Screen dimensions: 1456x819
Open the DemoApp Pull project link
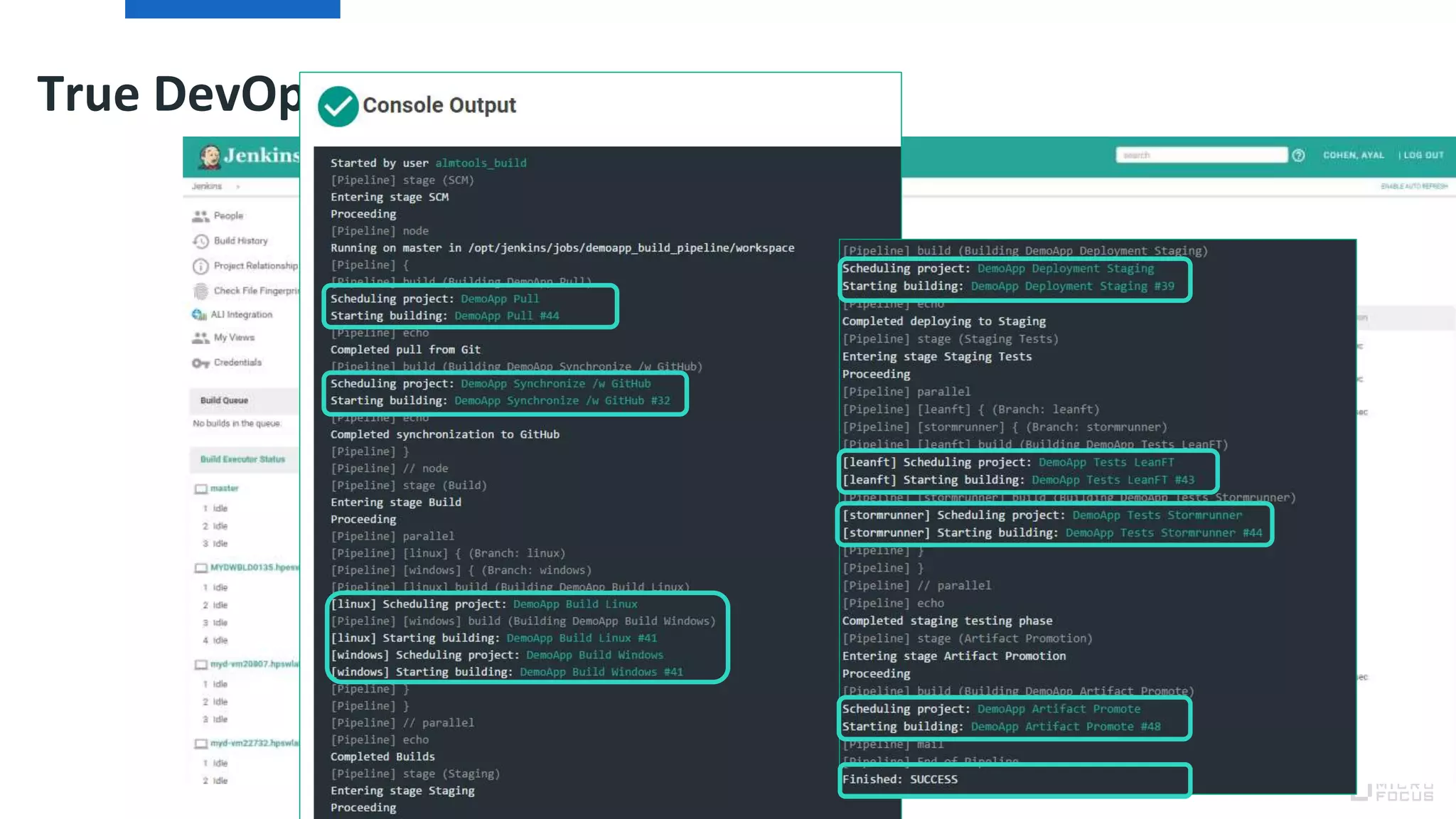(500, 299)
